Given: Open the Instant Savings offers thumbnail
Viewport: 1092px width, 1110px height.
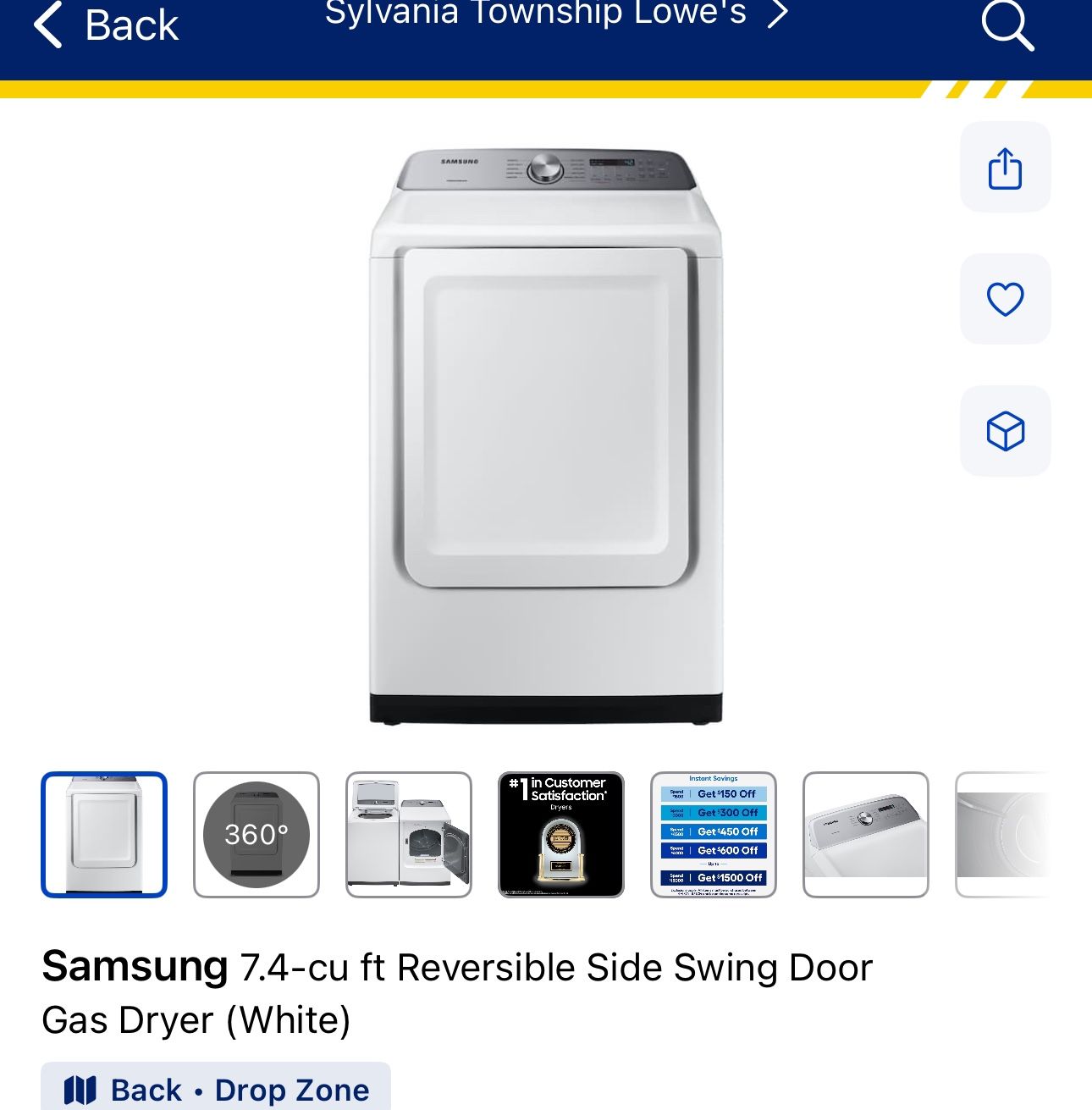Looking at the screenshot, I should (x=714, y=835).
